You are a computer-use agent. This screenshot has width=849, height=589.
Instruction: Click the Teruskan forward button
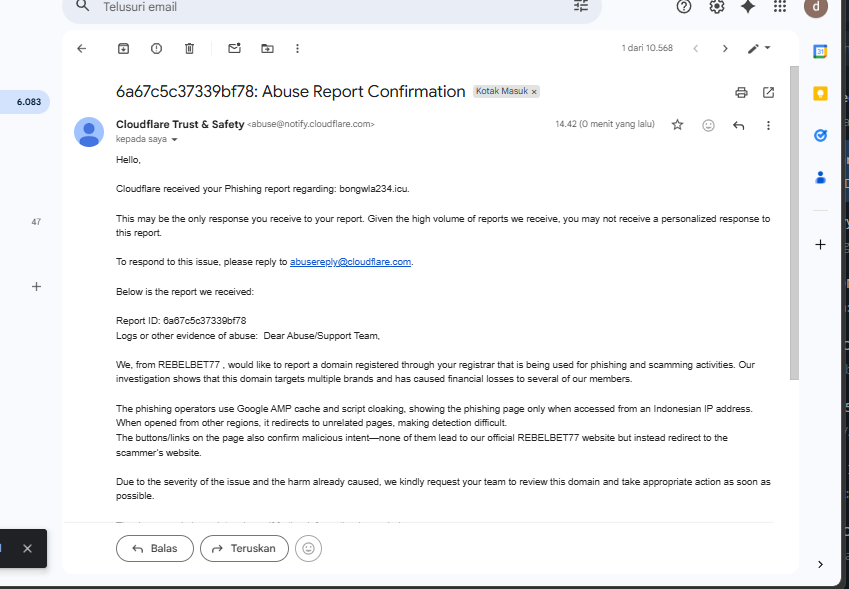244,548
